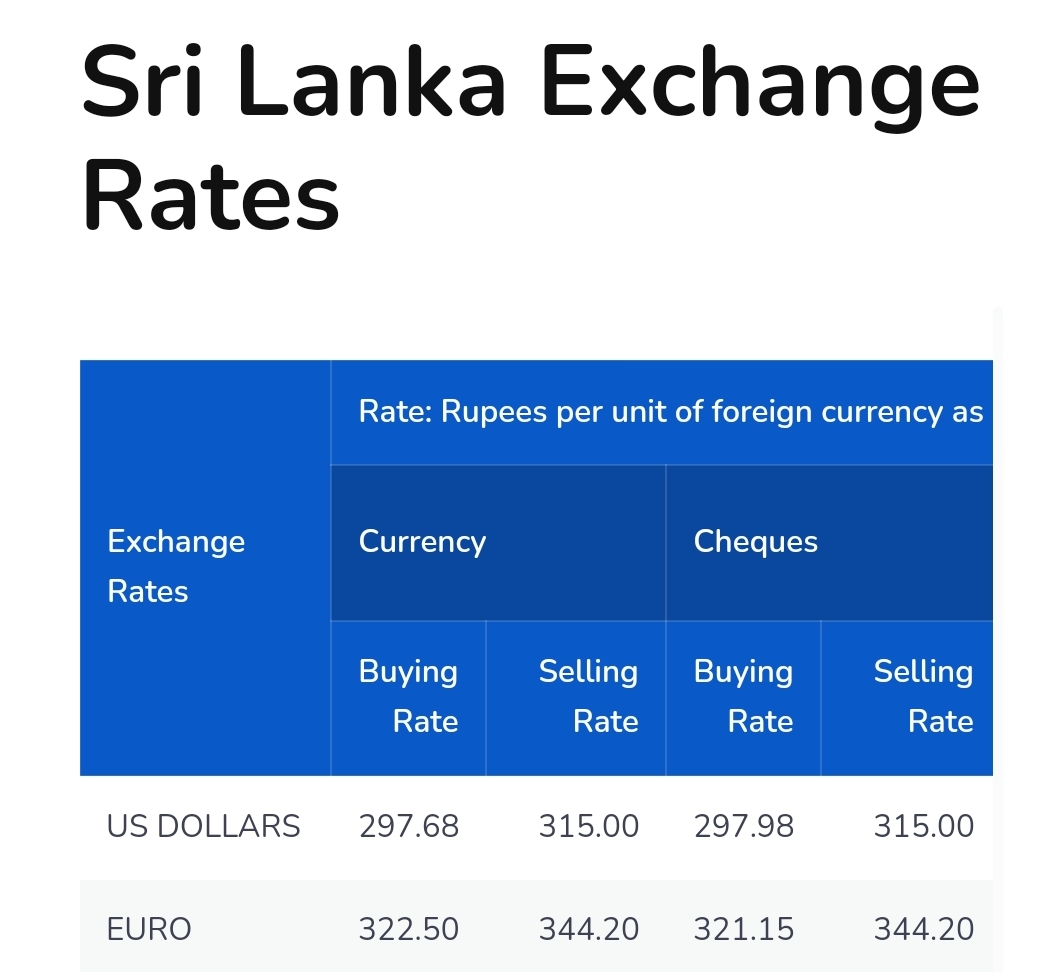Click the word 'Lanka' in page heading

pos(372,83)
